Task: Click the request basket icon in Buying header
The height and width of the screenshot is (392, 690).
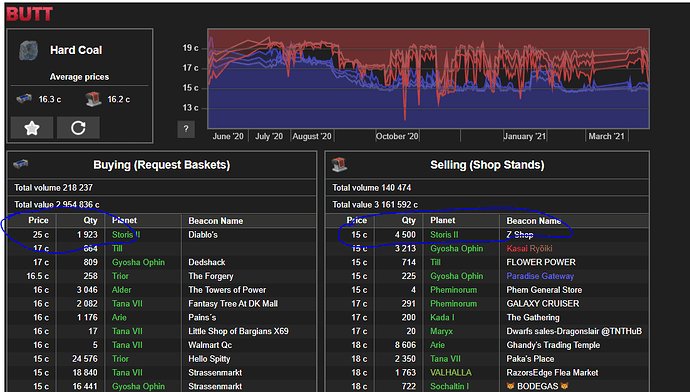Action: tap(21, 164)
